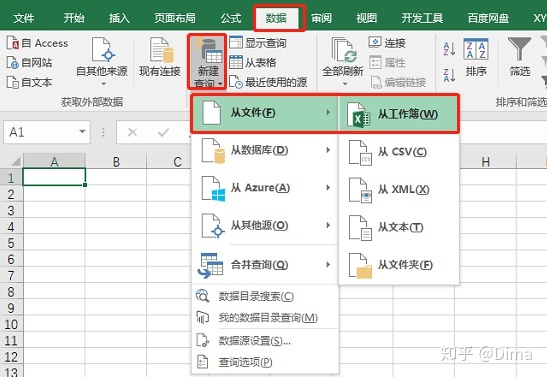Open 数据源设置(S)... menu entry
Screen dimensions: 547x377
click(x=265, y=340)
